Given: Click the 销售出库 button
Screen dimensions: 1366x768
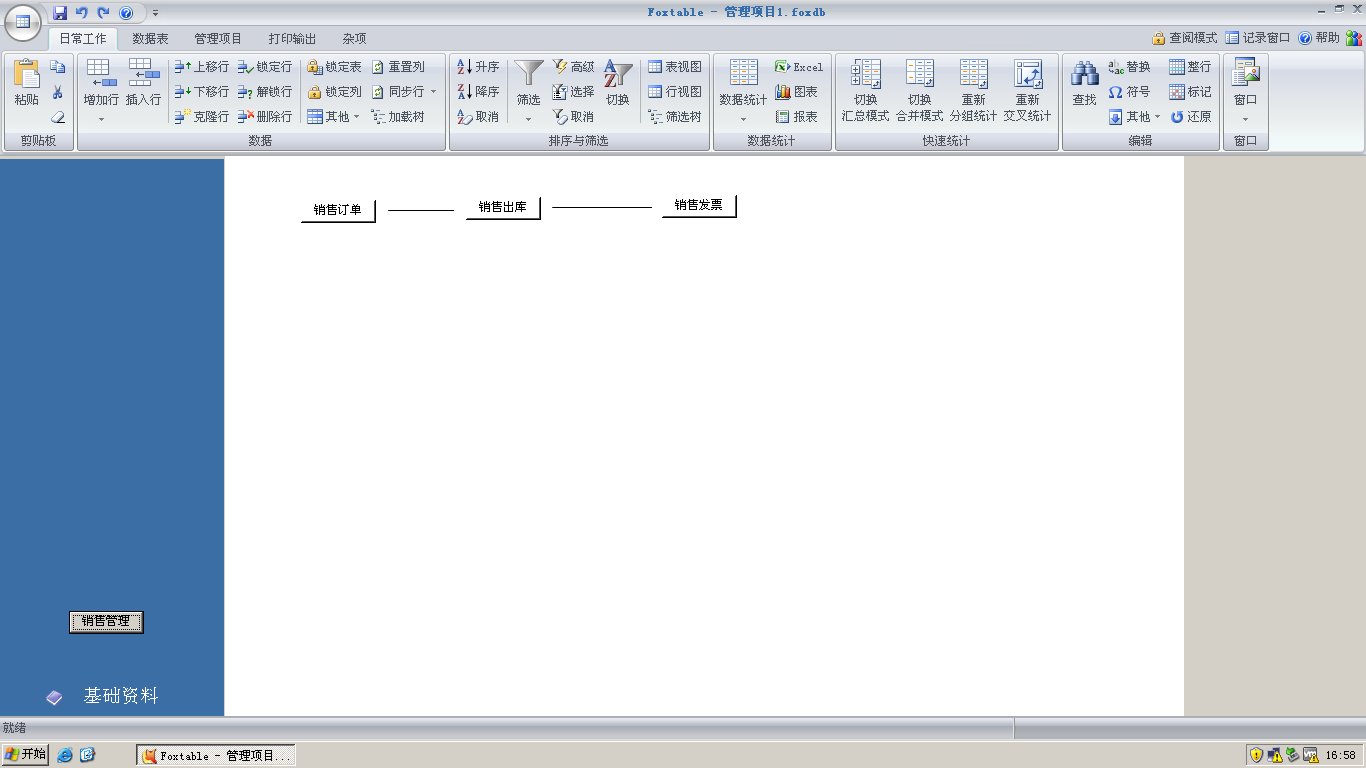Looking at the screenshot, I should point(503,207).
